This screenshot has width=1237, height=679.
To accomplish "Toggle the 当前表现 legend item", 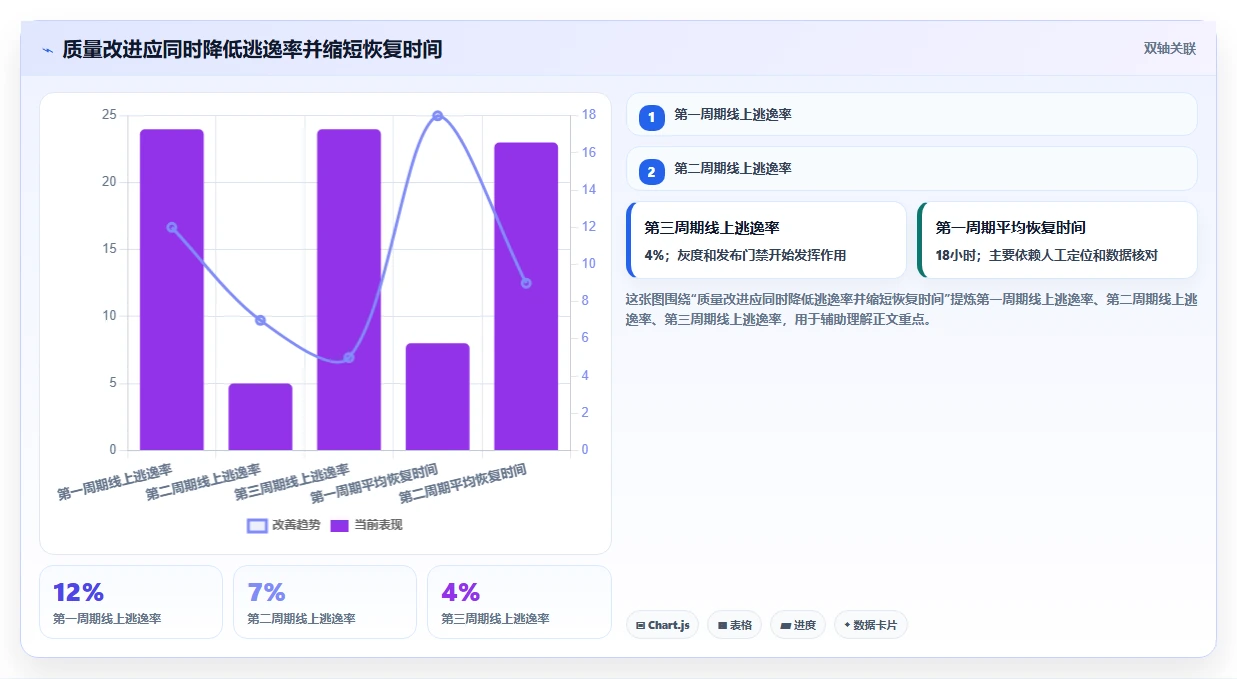I will 366,525.
